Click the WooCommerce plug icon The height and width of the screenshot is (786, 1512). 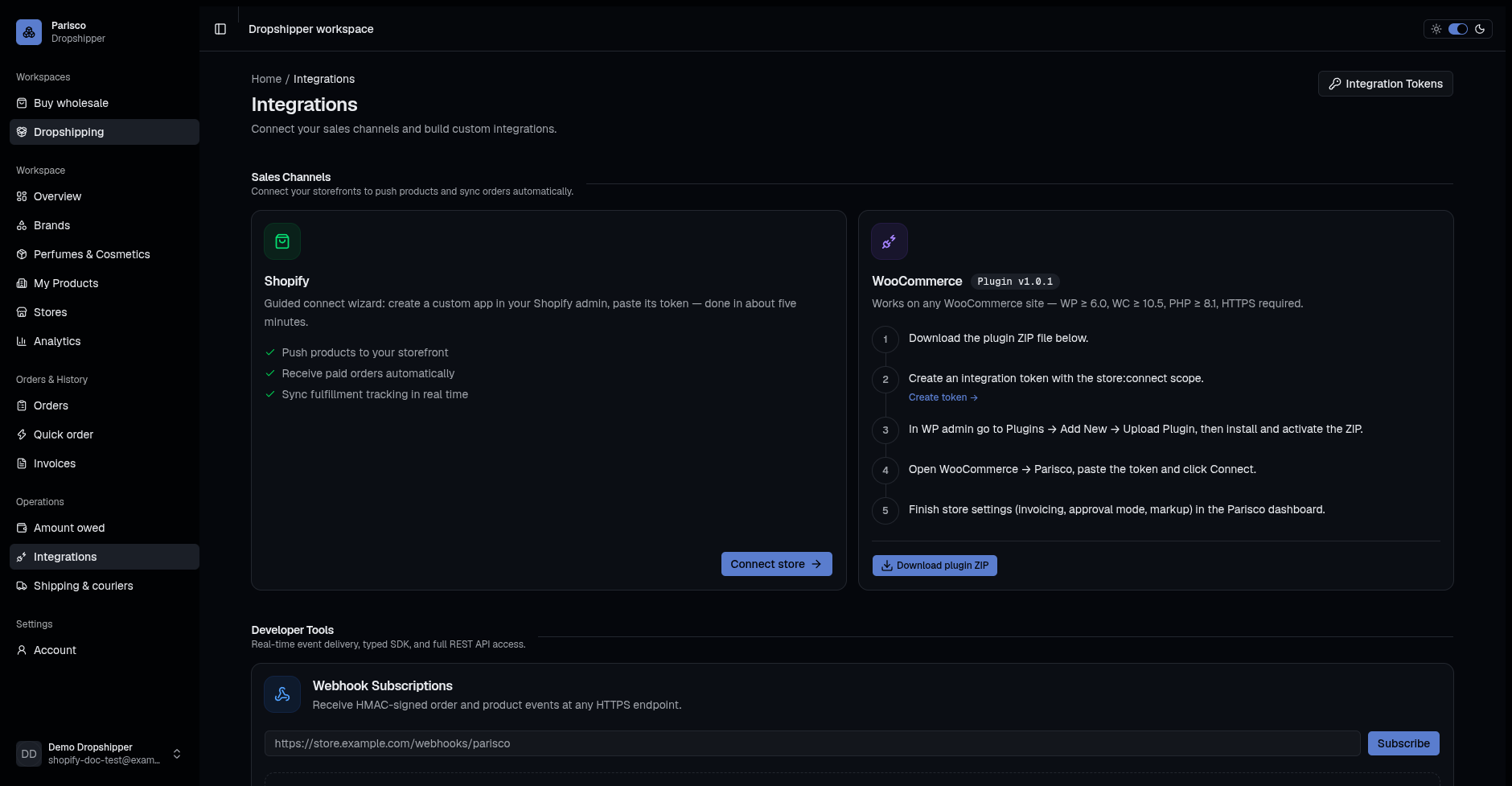coord(890,241)
